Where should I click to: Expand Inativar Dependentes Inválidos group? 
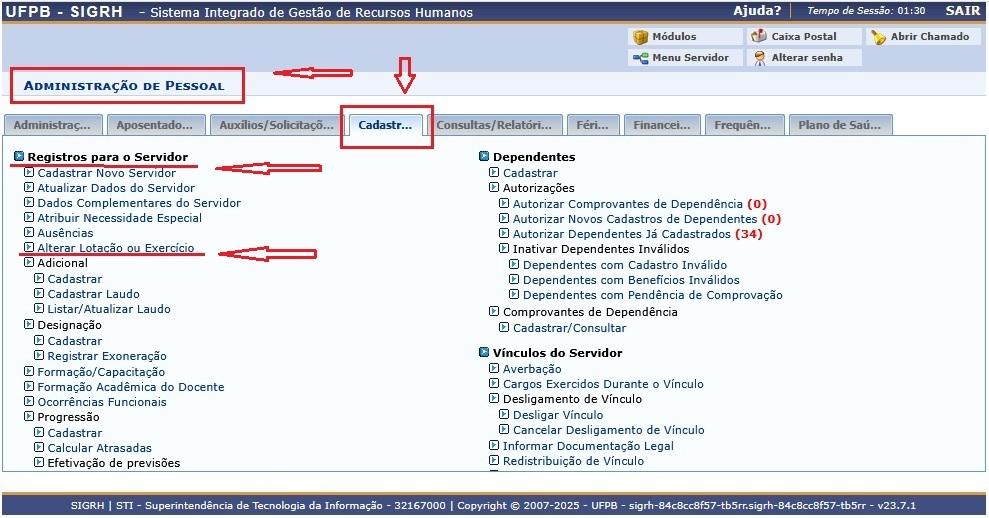click(x=504, y=249)
